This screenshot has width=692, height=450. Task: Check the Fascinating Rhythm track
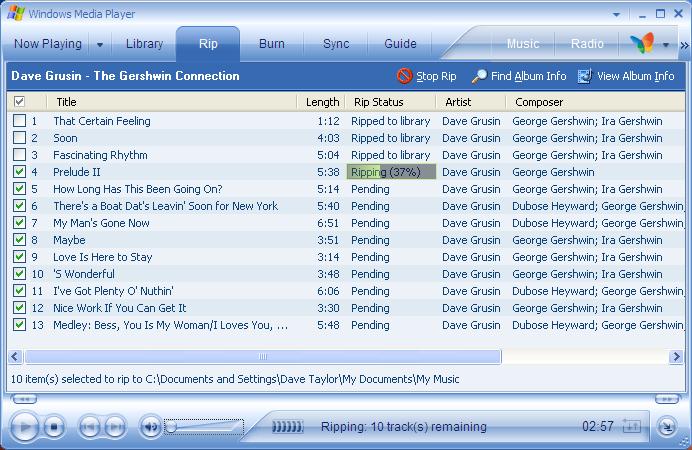point(19,154)
